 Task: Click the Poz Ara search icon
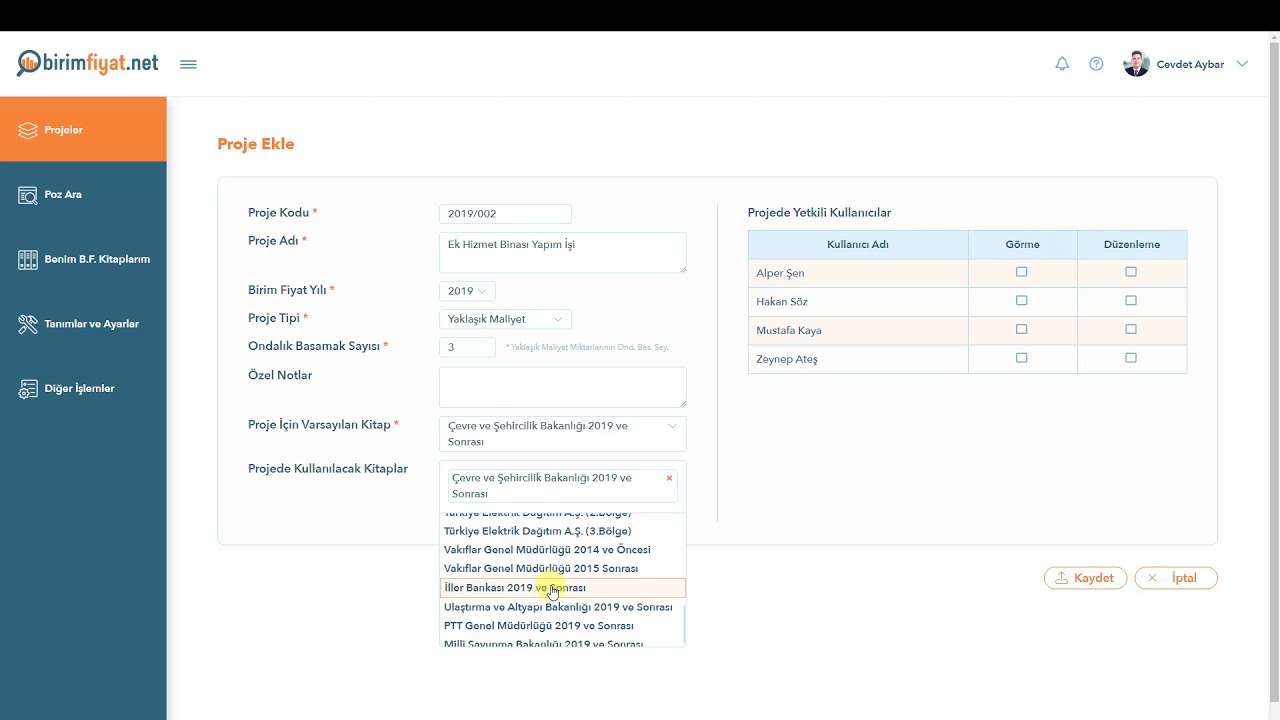coord(28,195)
